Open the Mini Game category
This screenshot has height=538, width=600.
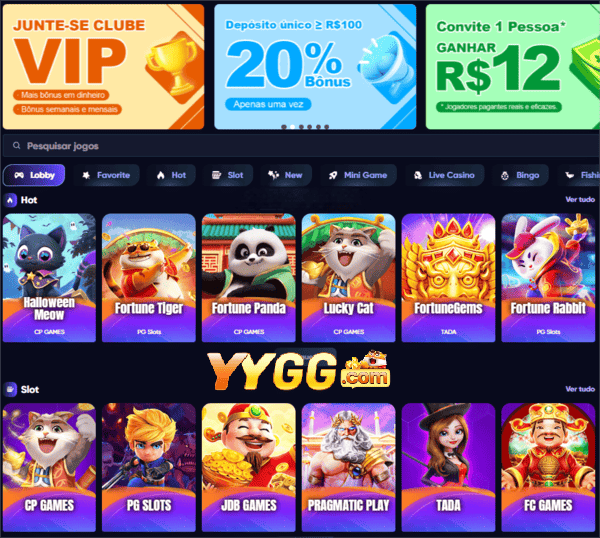pos(358,175)
